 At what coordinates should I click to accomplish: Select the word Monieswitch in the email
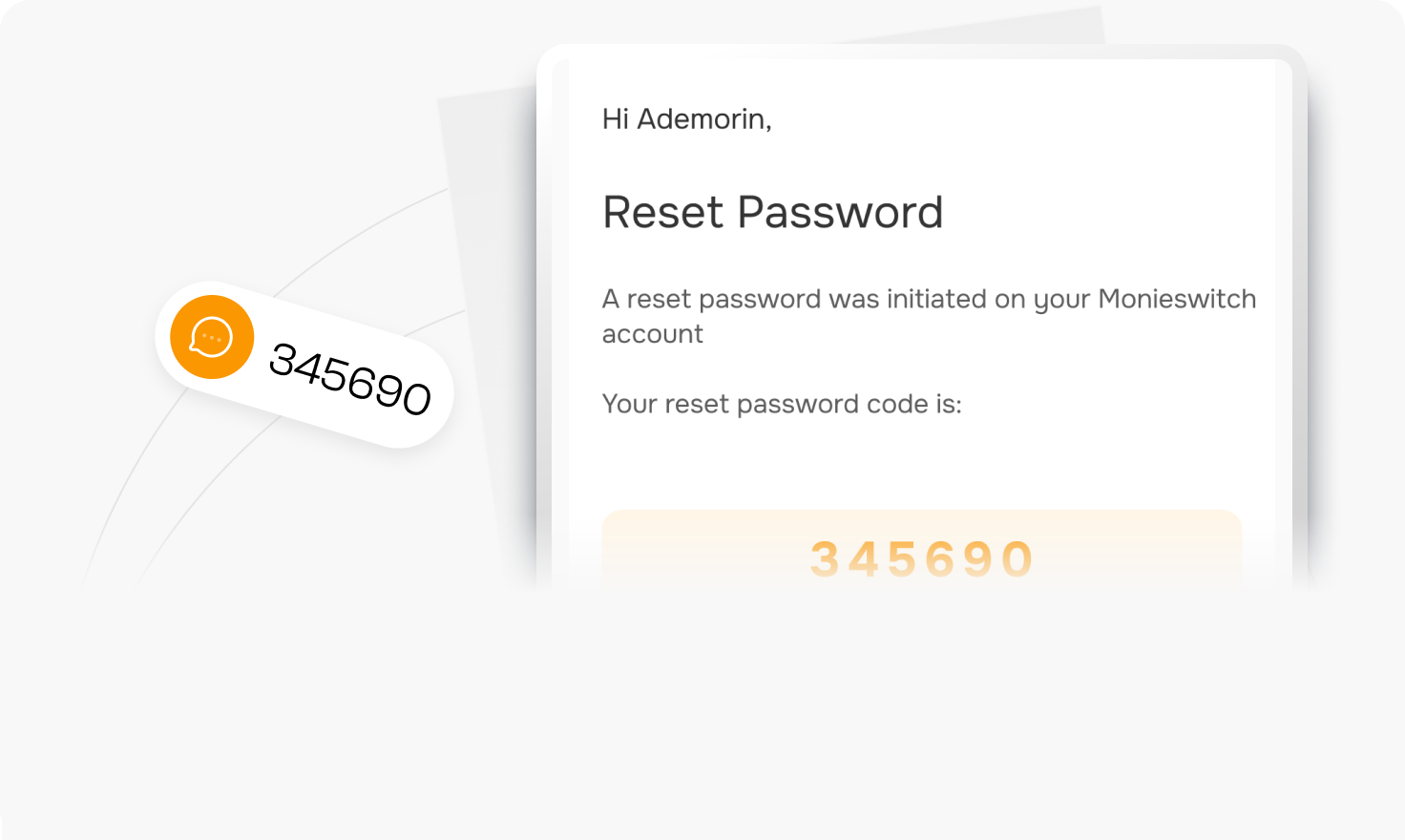[x=1176, y=299]
